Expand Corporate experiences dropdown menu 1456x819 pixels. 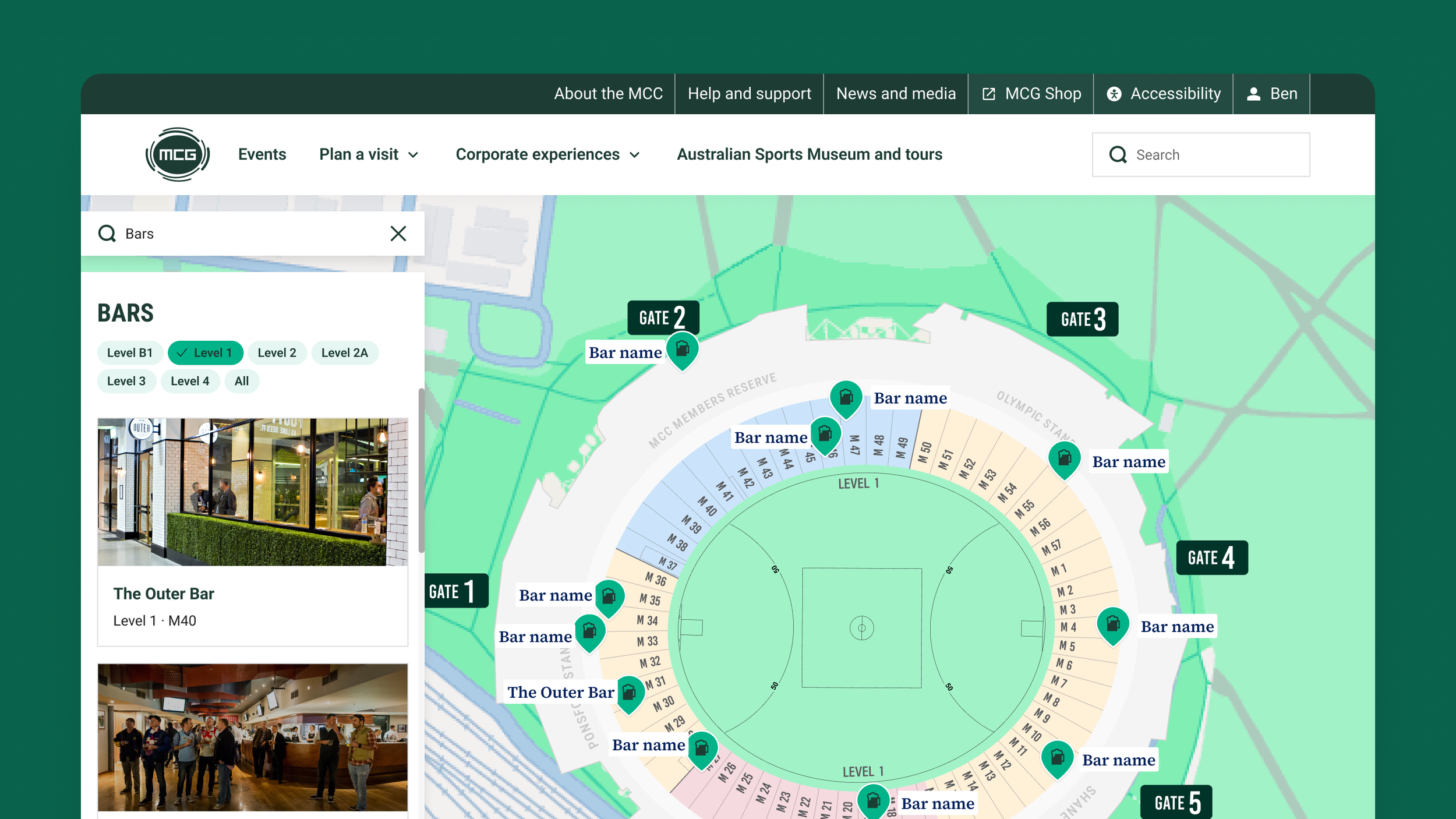(x=547, y=154)
